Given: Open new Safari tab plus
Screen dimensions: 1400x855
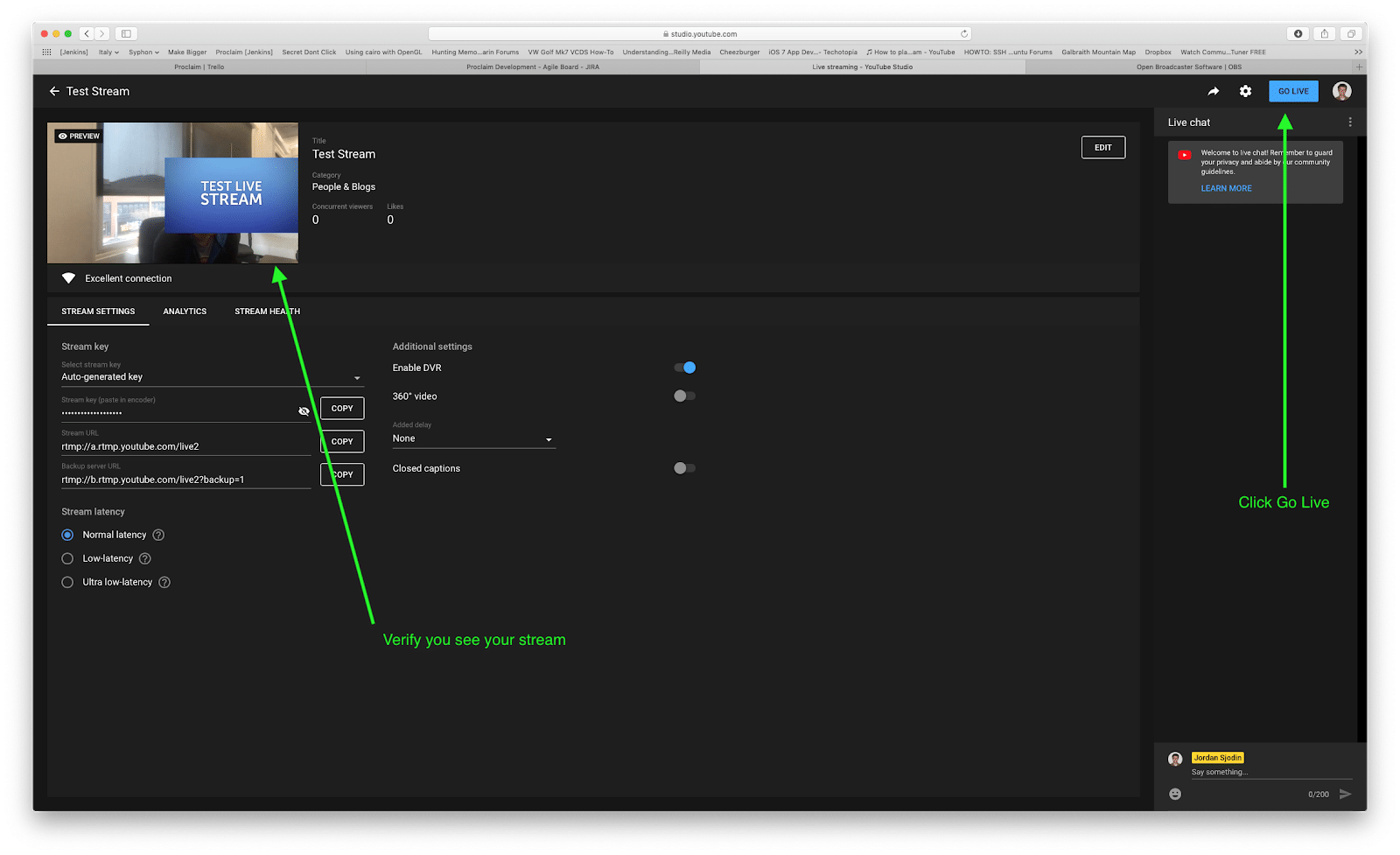Looking at the screenshot, I should point(1359,67).
